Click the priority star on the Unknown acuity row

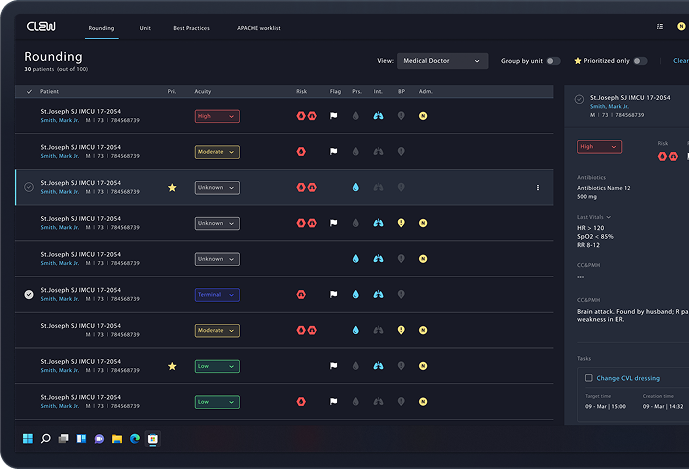(x=172, y=187)
